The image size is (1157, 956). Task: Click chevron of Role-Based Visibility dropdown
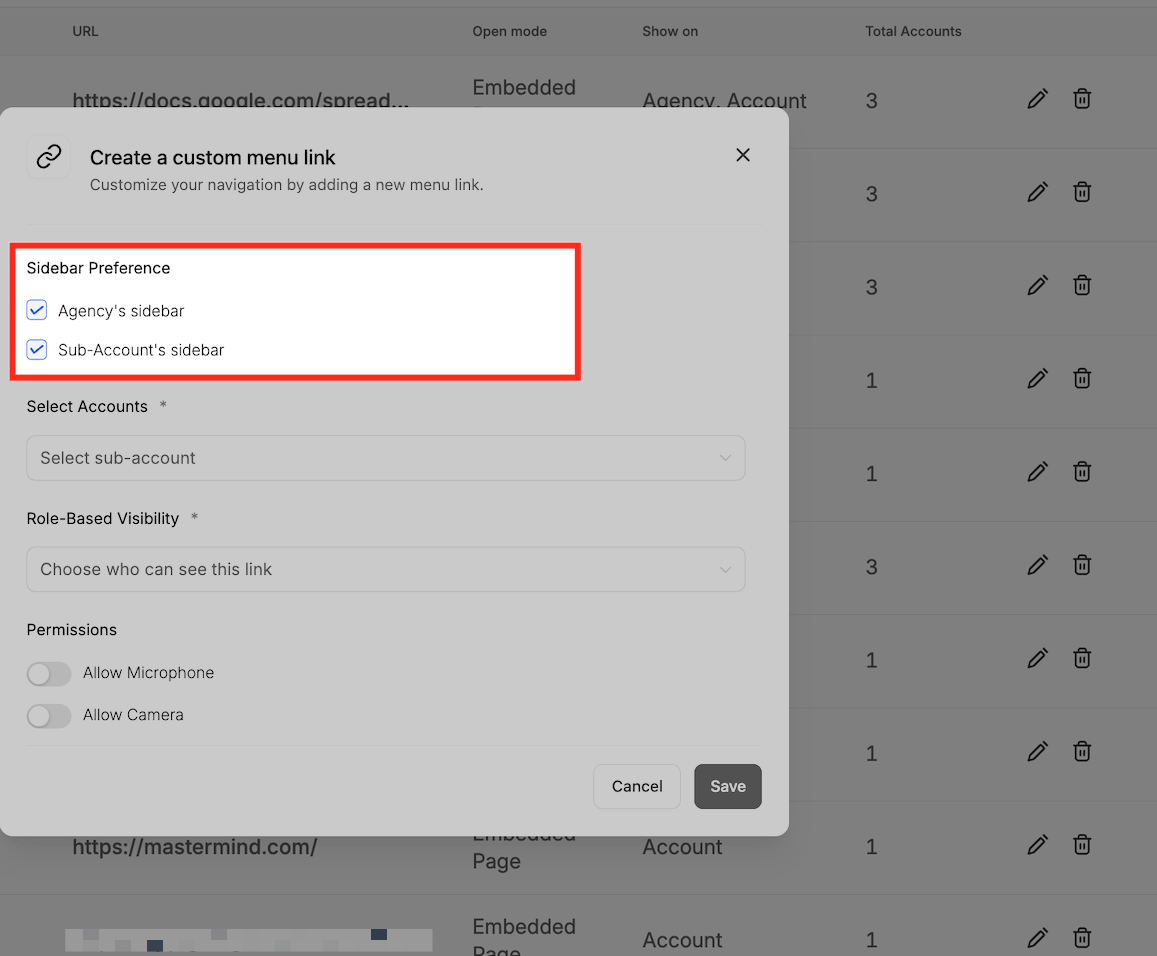point(725,569)
